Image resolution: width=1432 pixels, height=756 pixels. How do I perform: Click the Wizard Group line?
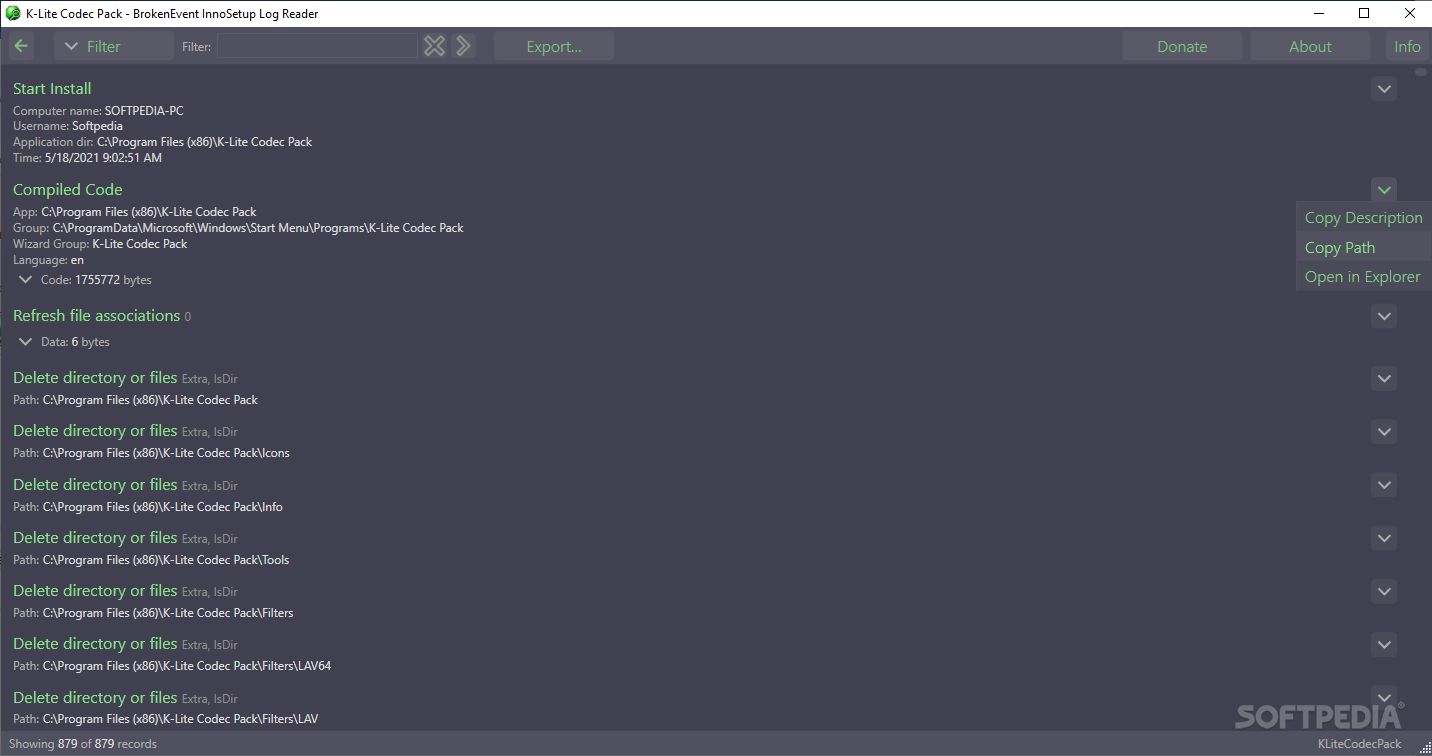click(100, 244)
